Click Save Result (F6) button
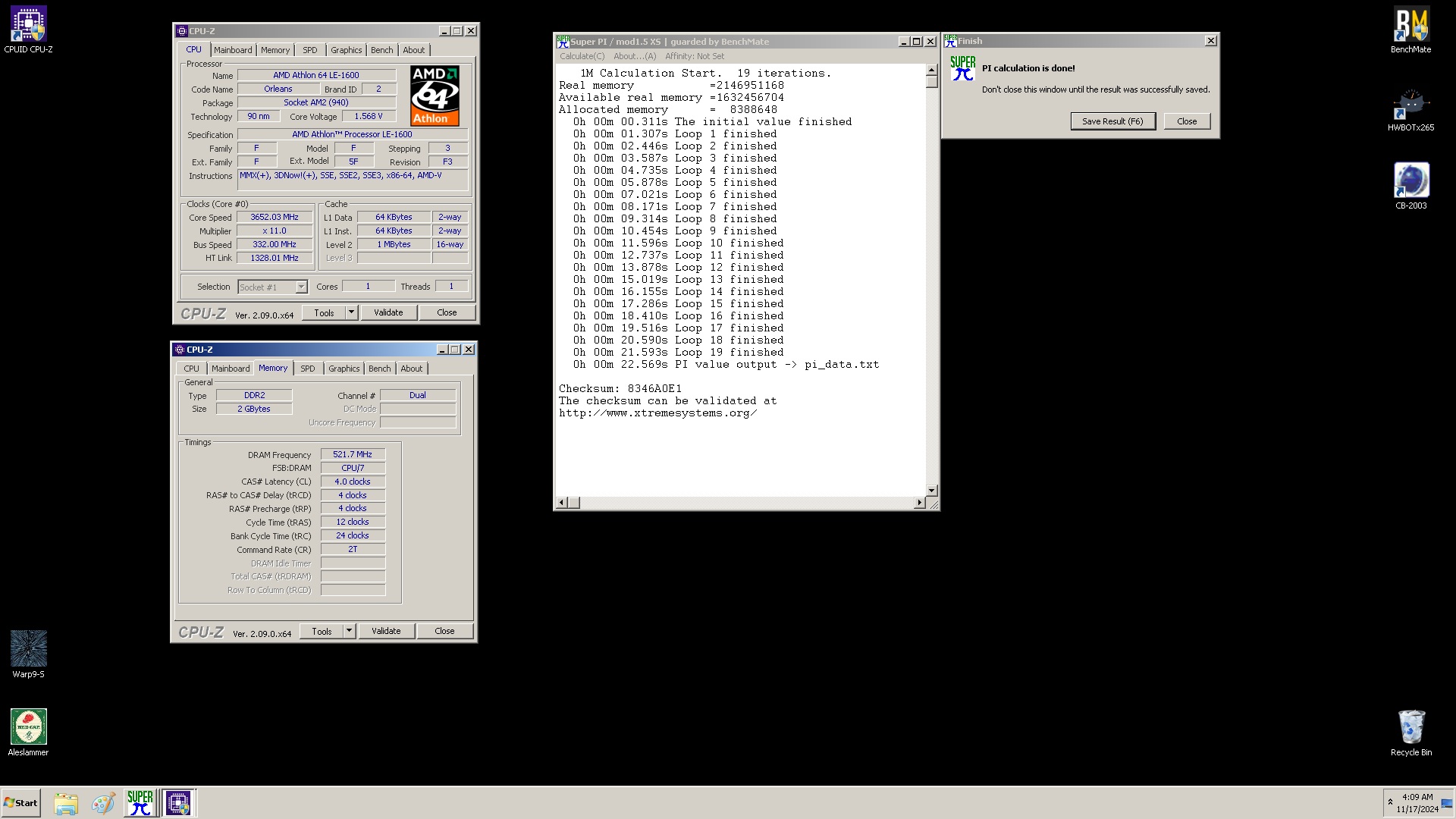This screenshot has height=819, width=1456. pyautogui.click(x=1112, y=121)
